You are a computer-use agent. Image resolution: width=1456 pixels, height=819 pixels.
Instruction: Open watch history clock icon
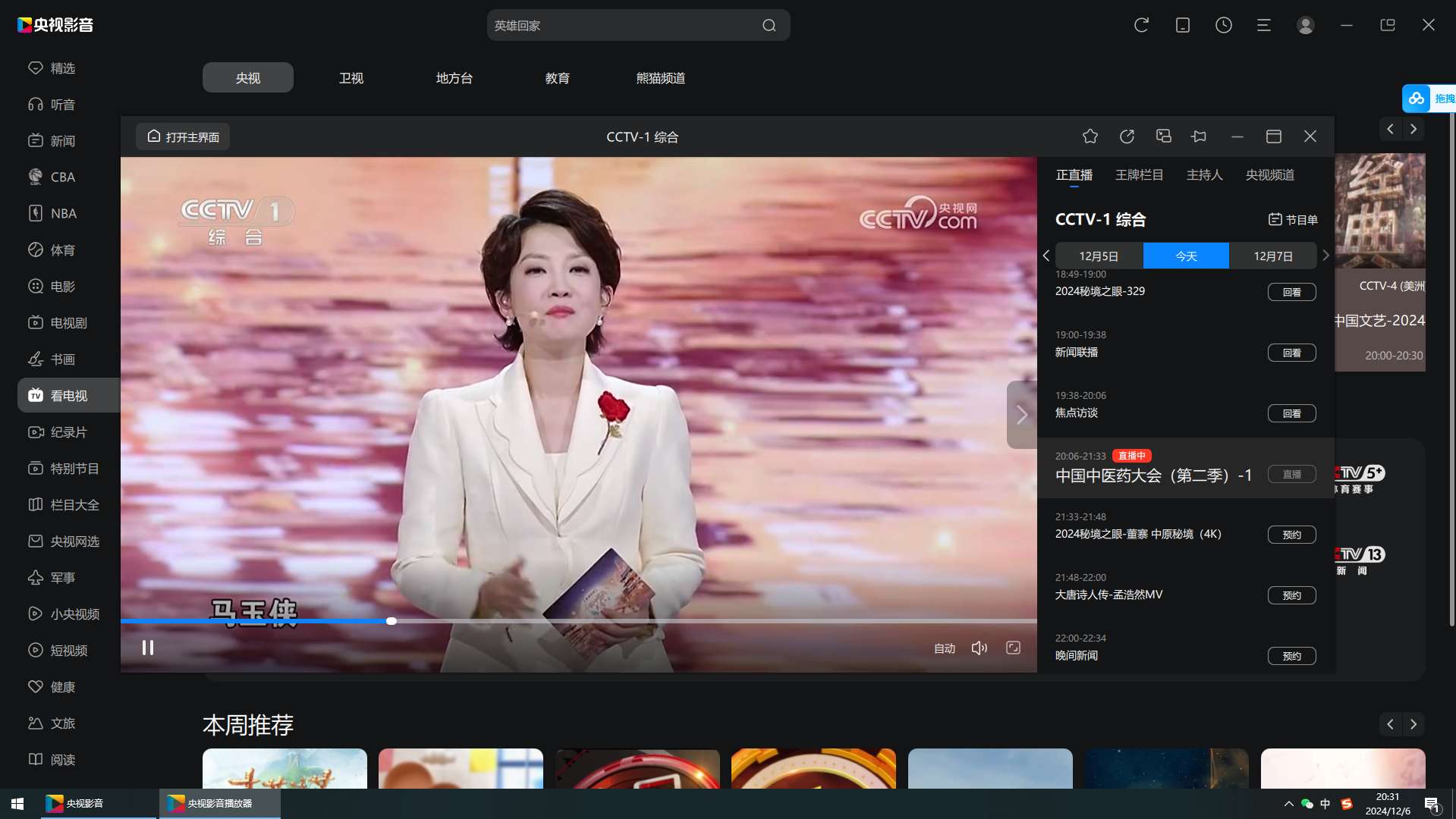click(1223, 25)
